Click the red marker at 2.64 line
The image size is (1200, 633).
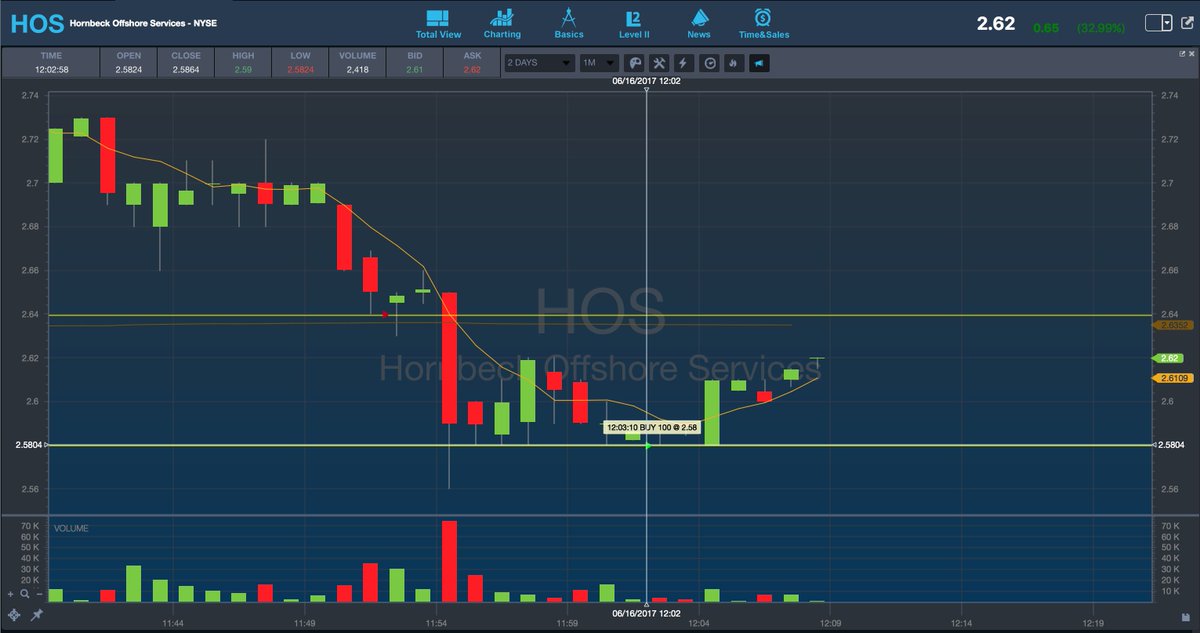click(385, 315)
